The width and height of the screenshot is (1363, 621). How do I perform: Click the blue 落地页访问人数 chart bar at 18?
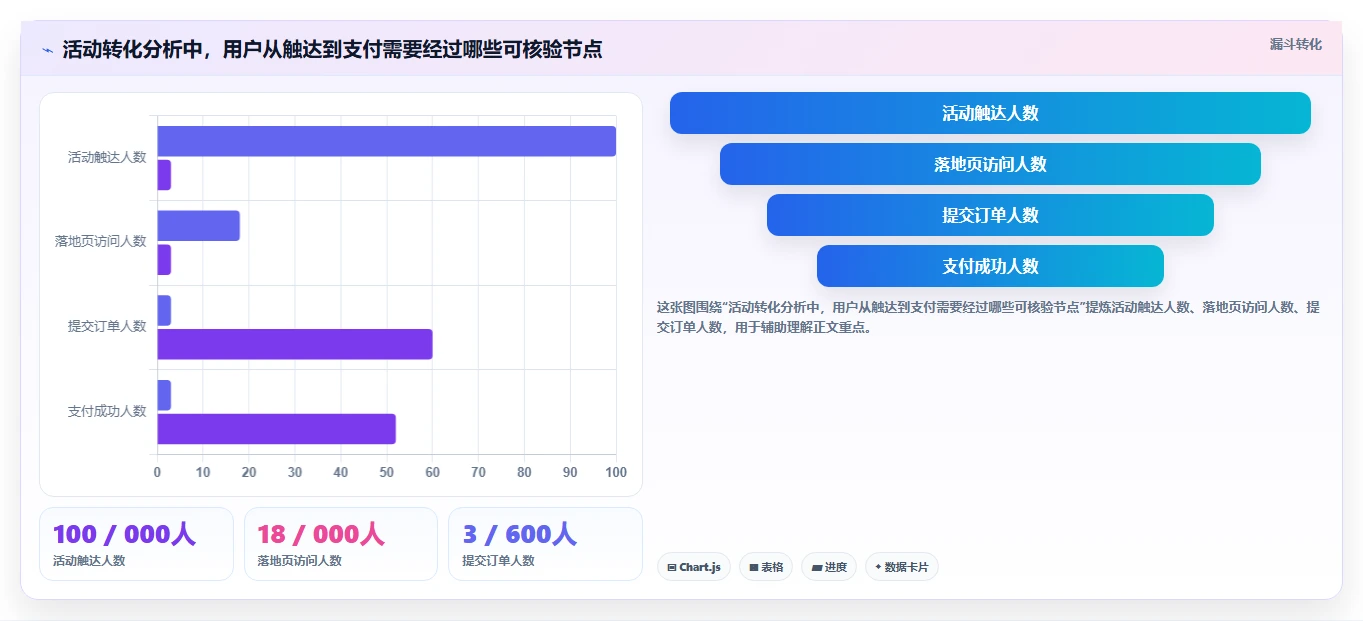click(x=198, y=226)
